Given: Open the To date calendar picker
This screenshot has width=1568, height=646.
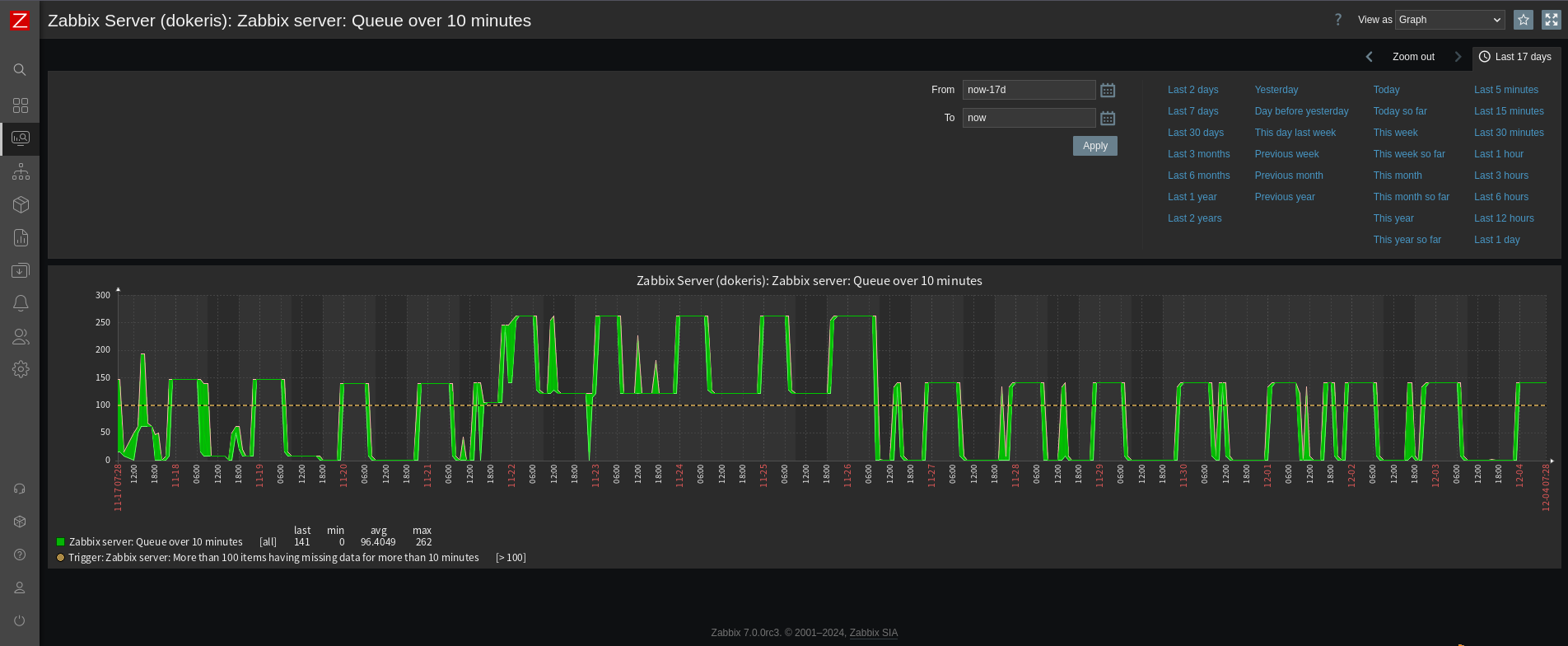Looking at the screenshot, I should 1108,118.
